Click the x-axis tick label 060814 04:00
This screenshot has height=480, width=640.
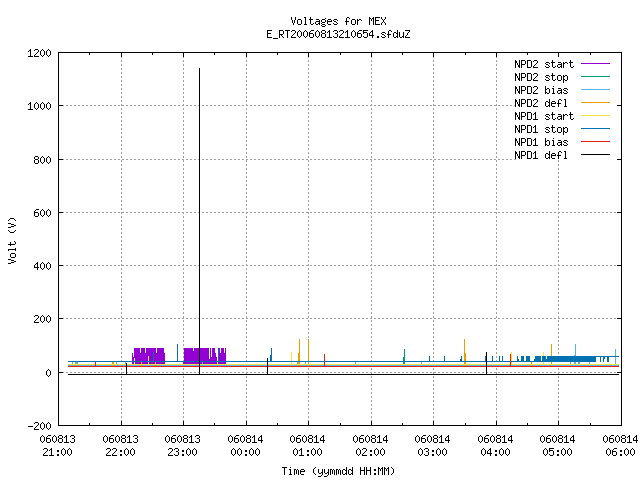coord(495,446)
